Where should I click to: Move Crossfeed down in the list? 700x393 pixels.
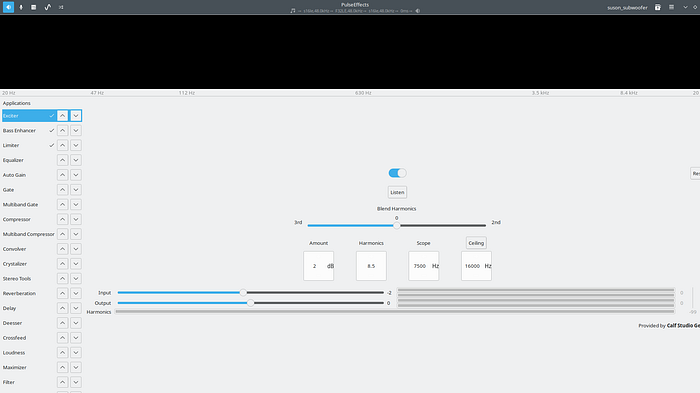76,338
